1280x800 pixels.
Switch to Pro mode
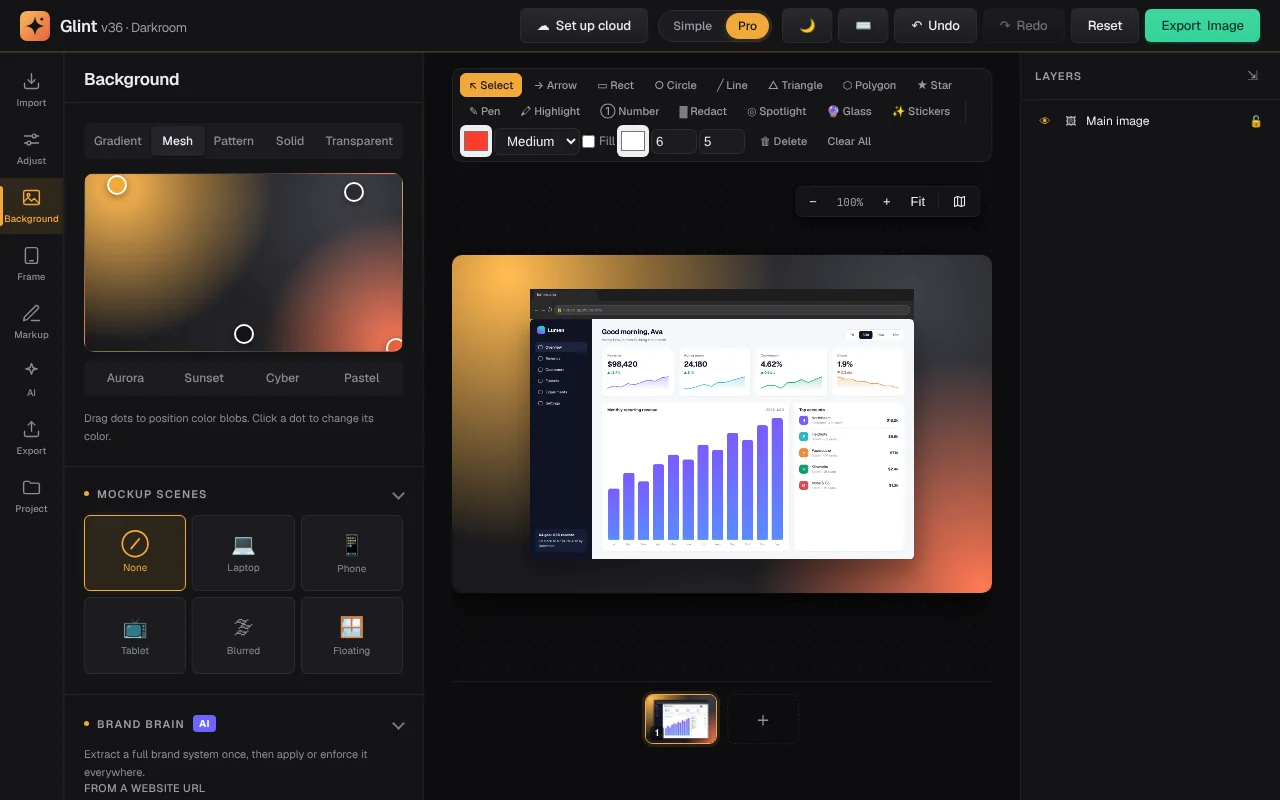pyautogui.click(x=747, y=26)
